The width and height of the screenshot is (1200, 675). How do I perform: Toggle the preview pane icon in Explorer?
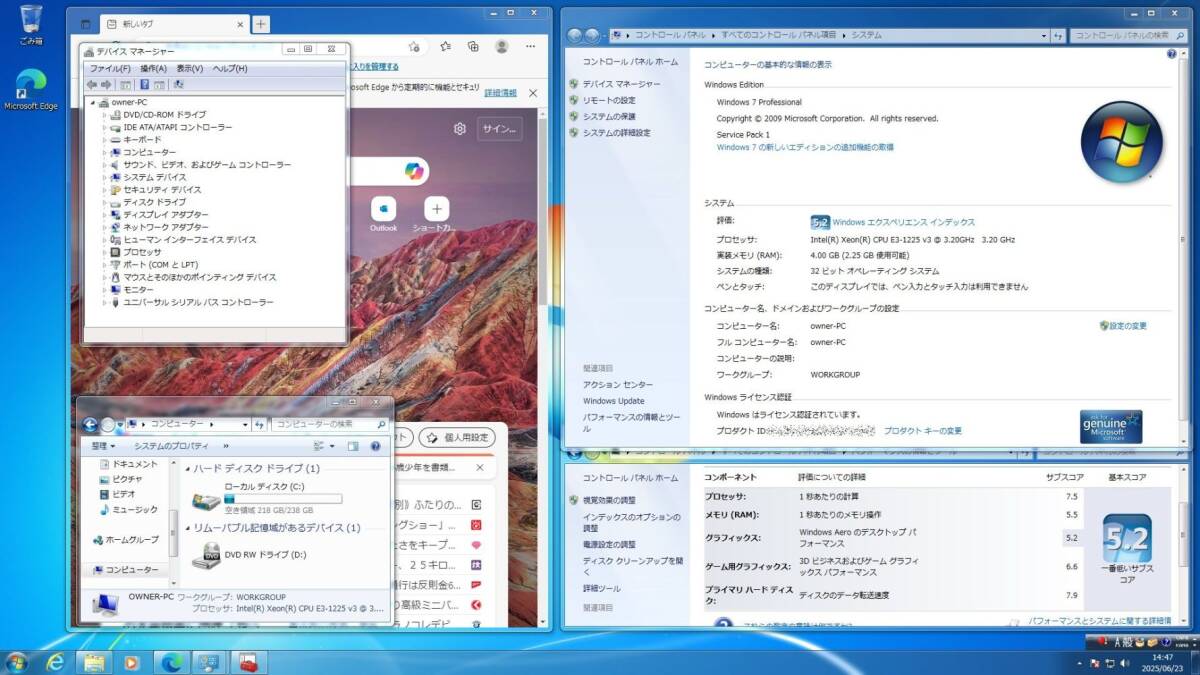tap(354, 446)
